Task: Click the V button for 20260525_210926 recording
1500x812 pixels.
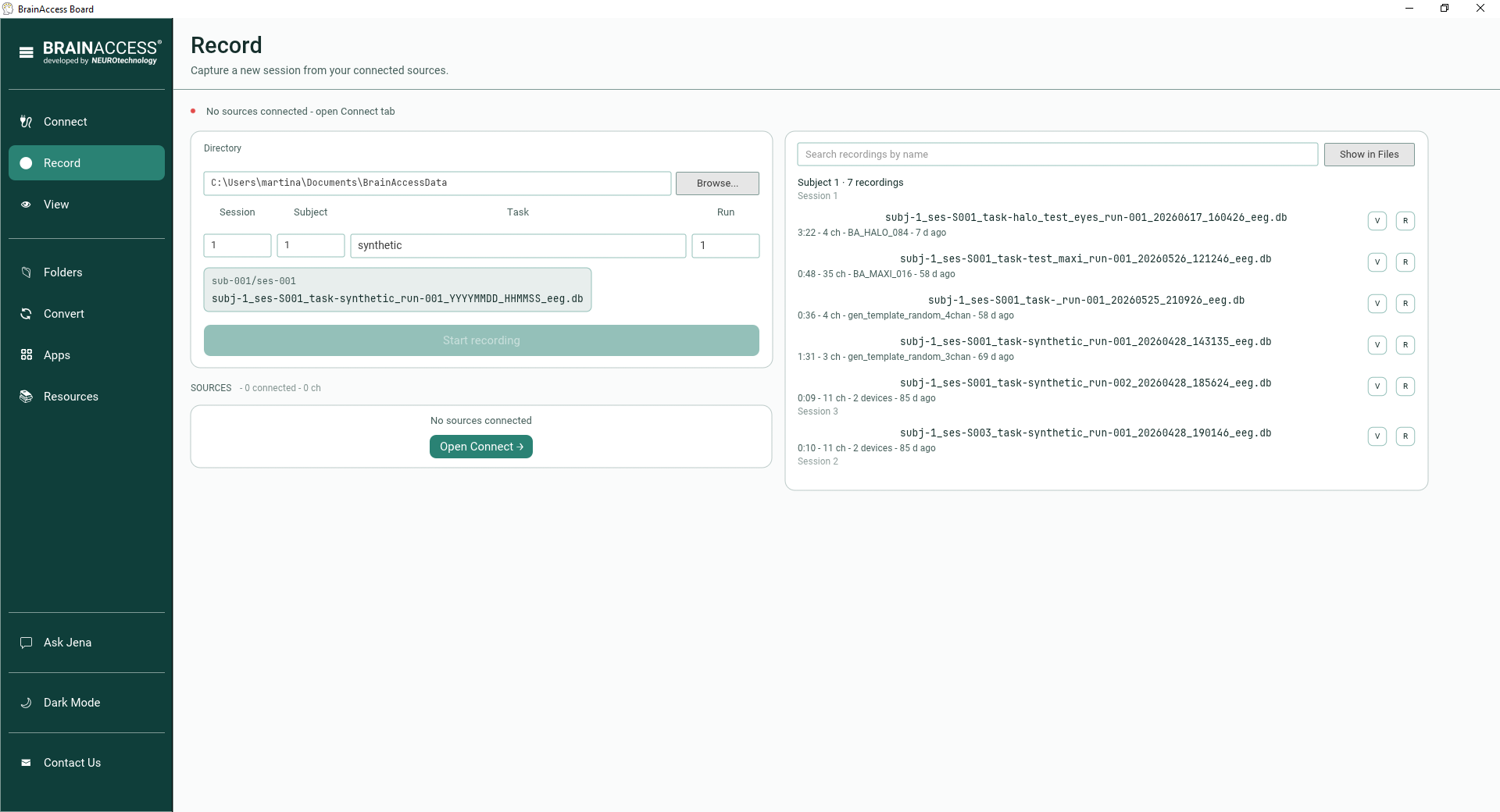Action: [x=1377, y=304]
